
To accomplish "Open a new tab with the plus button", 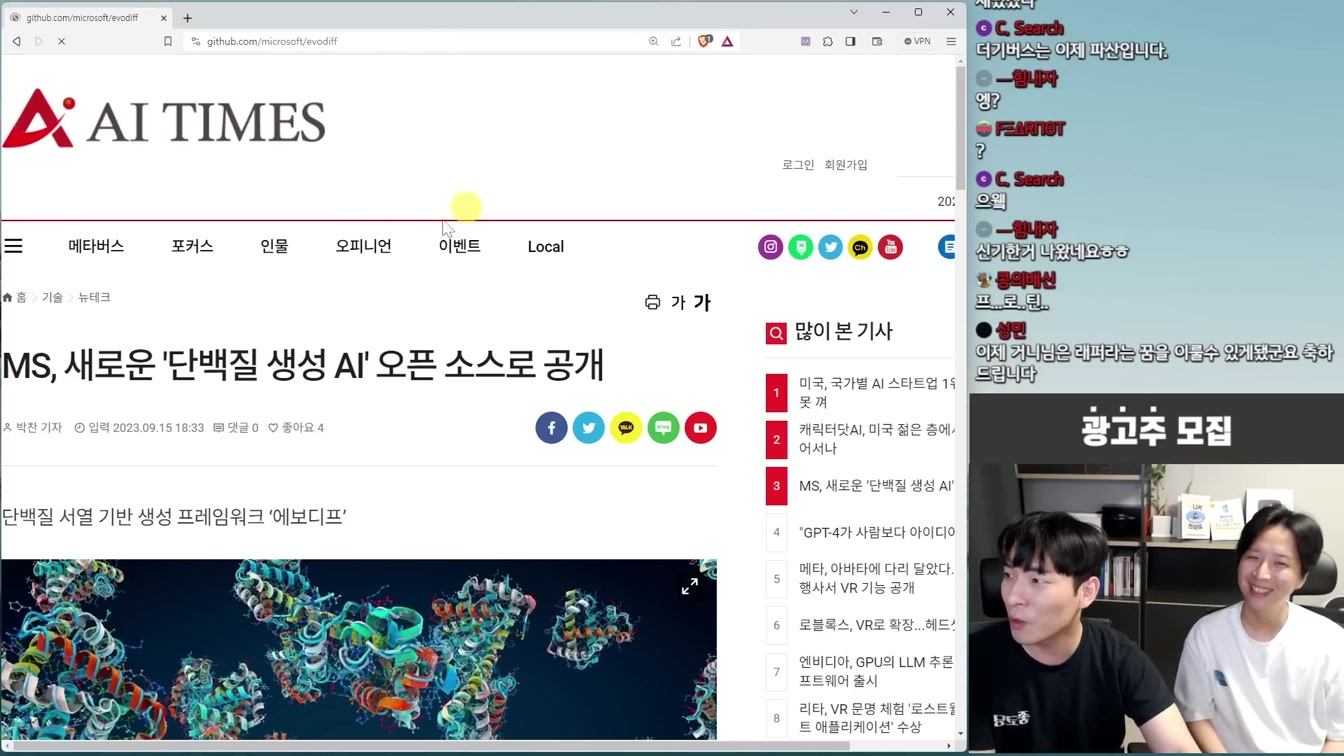I will (187, 18).
